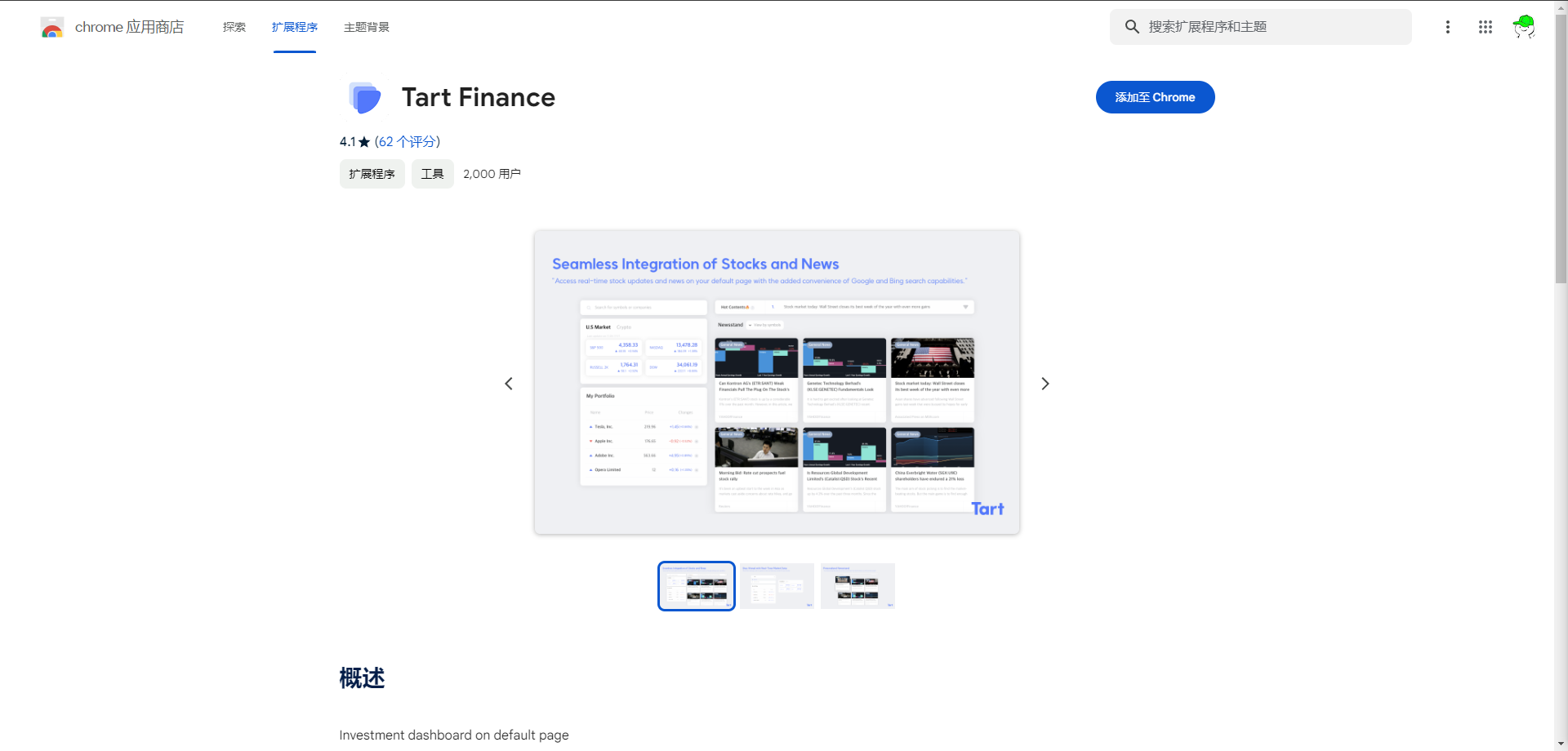
Task: Click Investment dashboard on default page text
Action: (x=454, y=735)
